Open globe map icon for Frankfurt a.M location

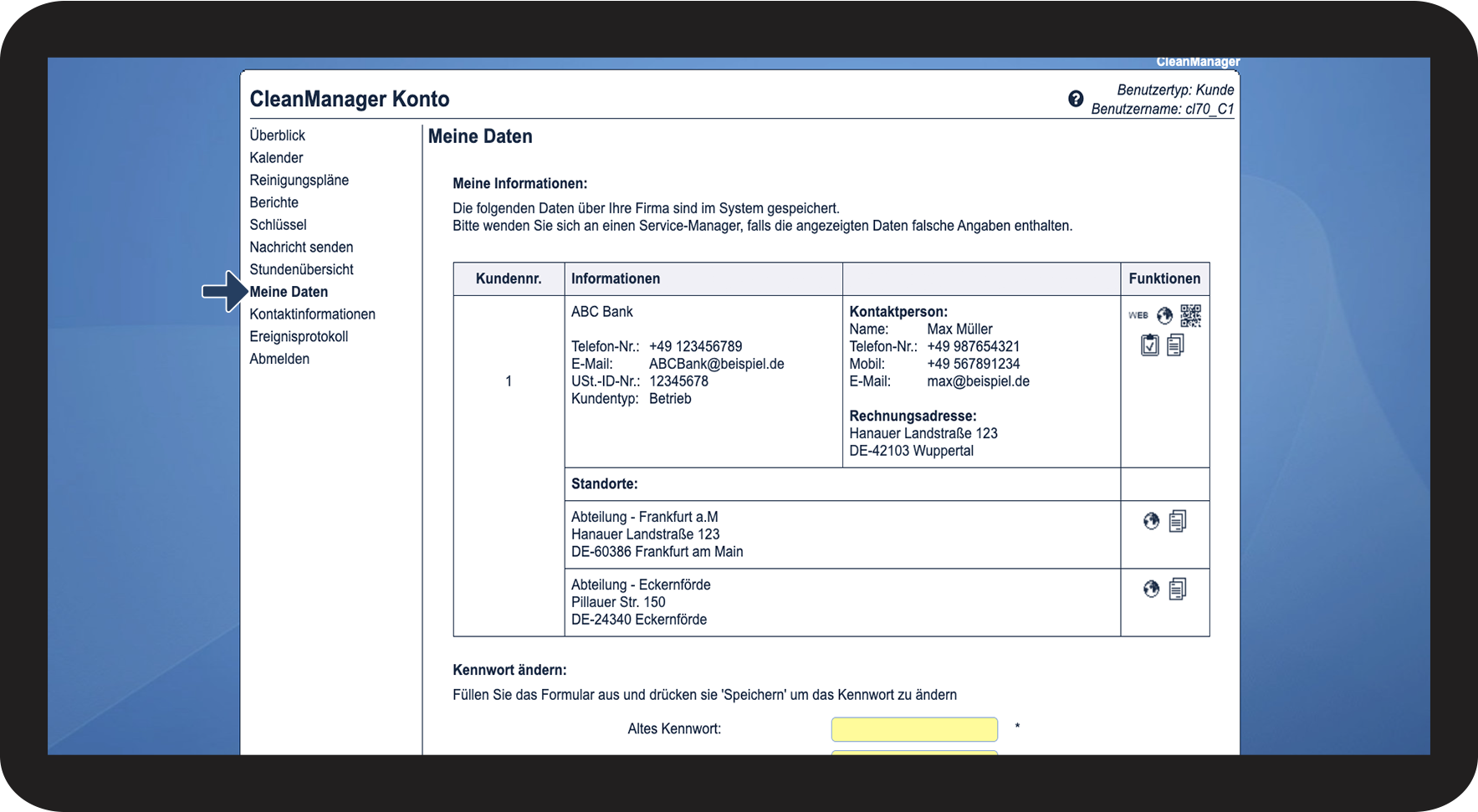point(1152,521)
